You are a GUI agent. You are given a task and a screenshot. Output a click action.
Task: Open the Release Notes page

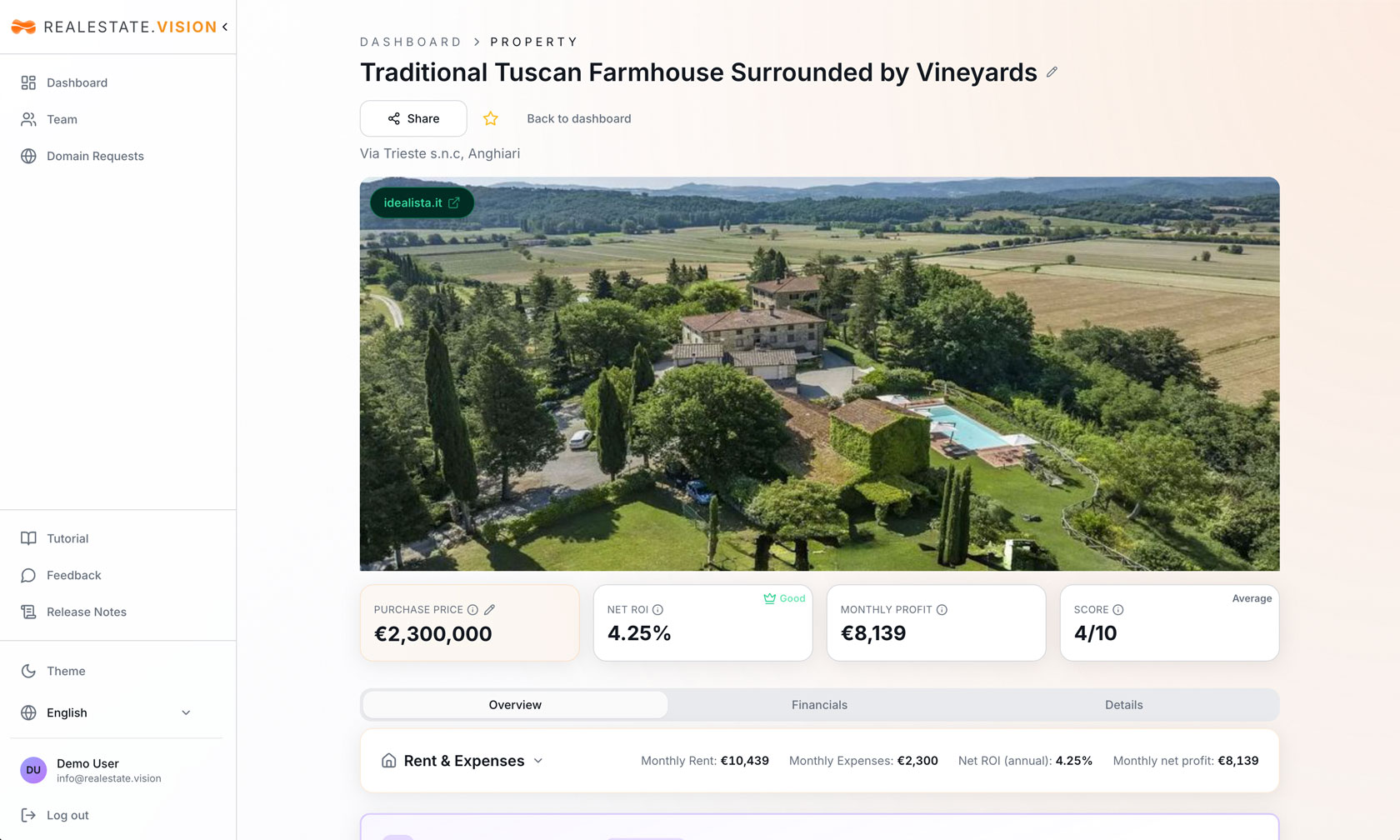[87, 612]
